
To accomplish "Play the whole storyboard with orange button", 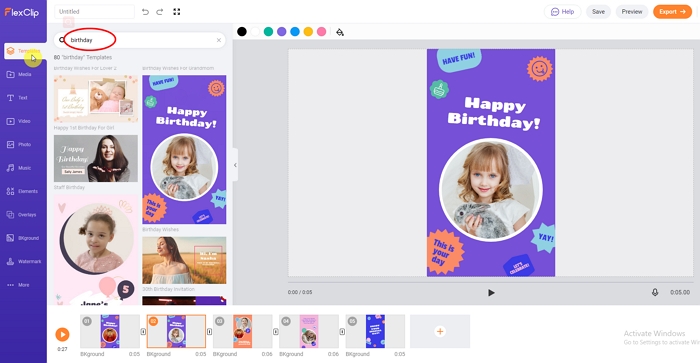I will point(62,334).
